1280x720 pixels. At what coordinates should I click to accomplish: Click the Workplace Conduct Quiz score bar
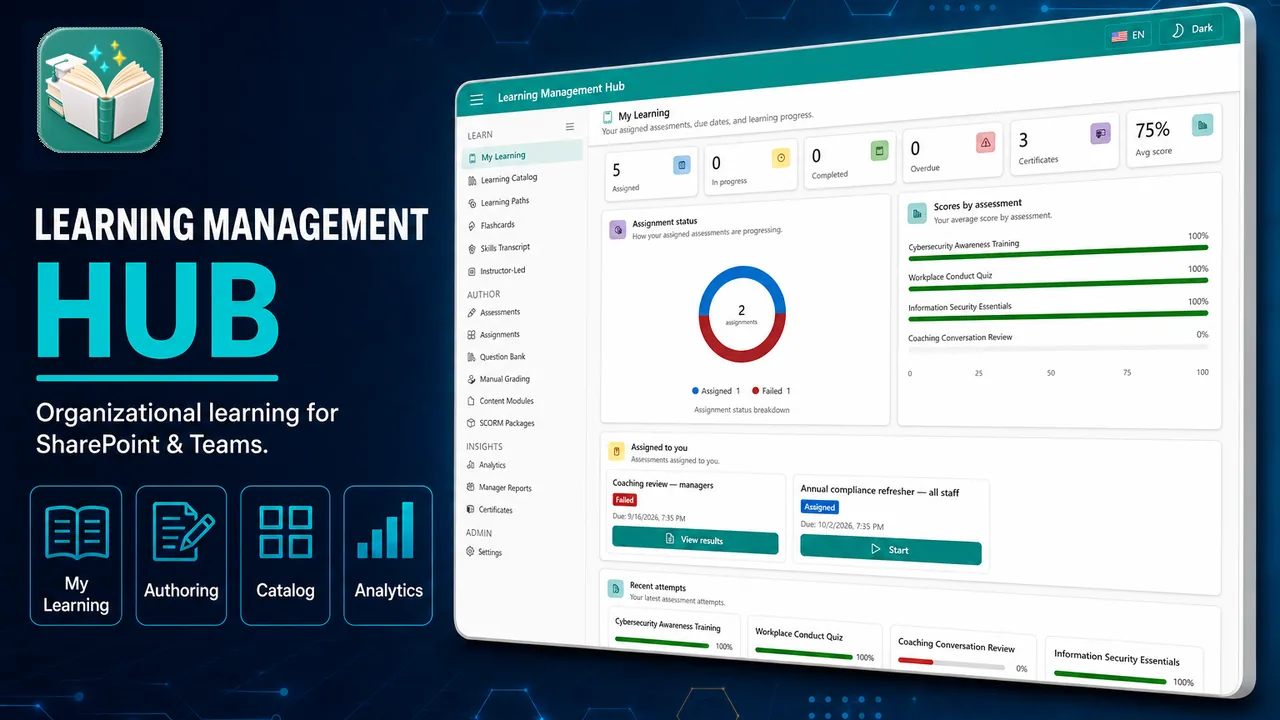pos(1058,283)
